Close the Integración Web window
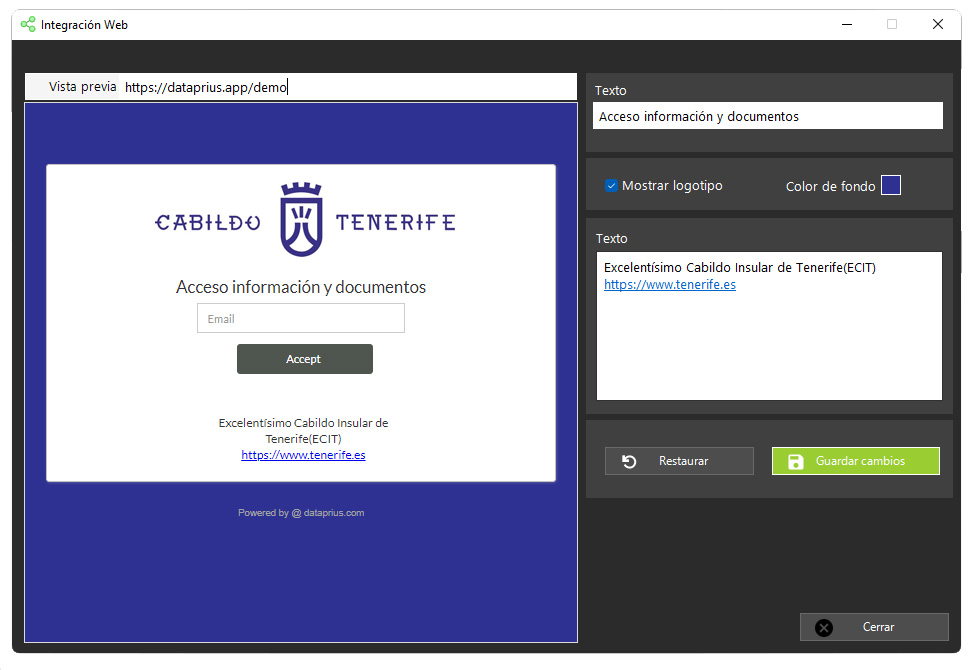The height and width of the screenshot is (670, 974). 938,24
